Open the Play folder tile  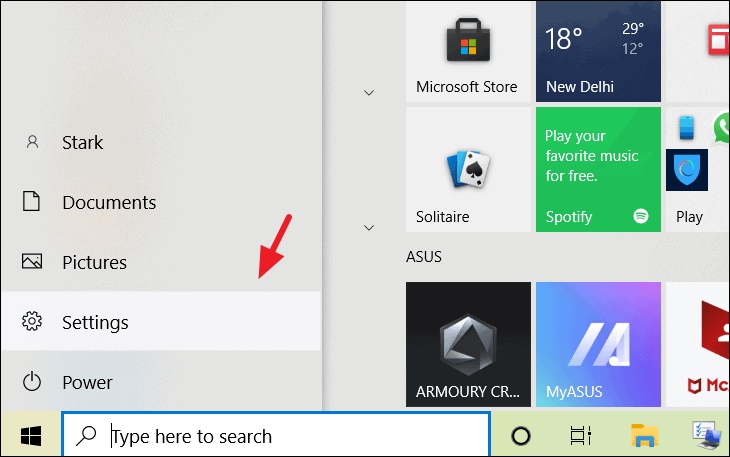tap(697, 169)
